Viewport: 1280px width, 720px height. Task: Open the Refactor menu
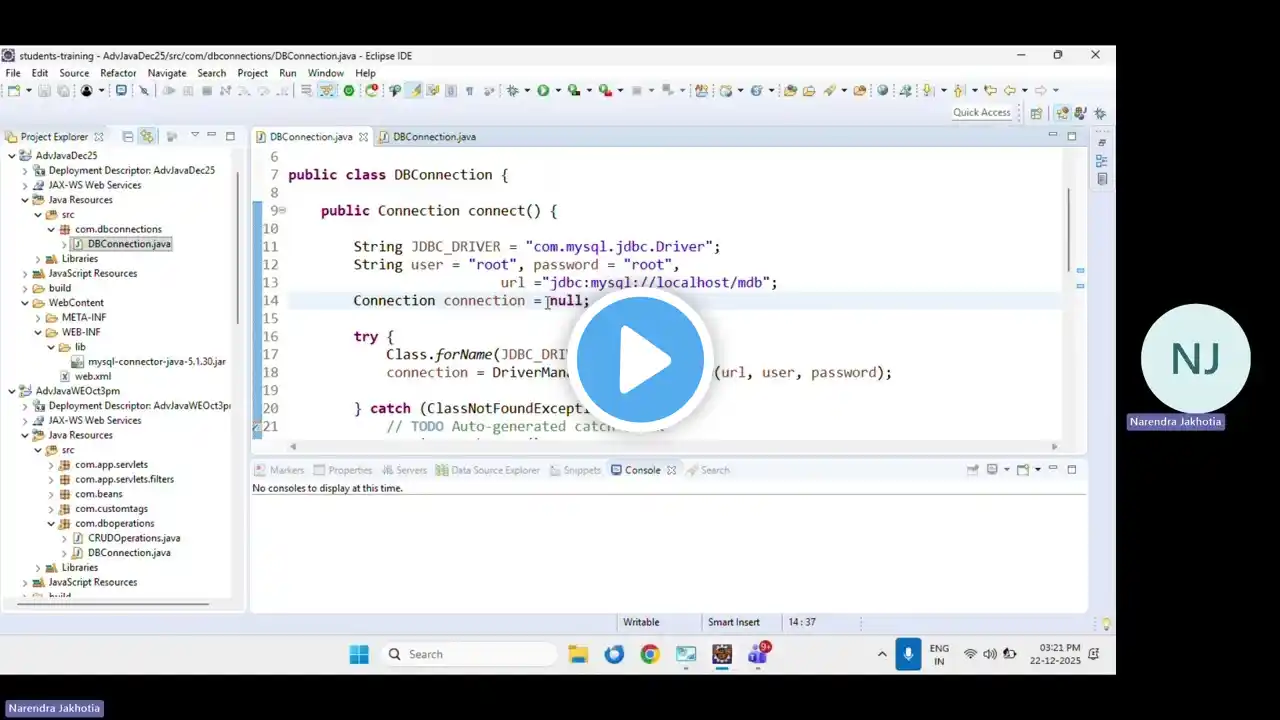(118, 73)
